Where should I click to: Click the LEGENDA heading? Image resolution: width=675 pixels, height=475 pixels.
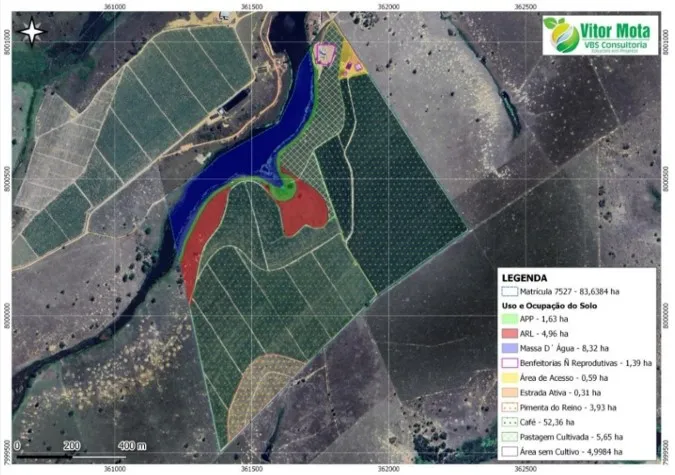click(524, 278)
